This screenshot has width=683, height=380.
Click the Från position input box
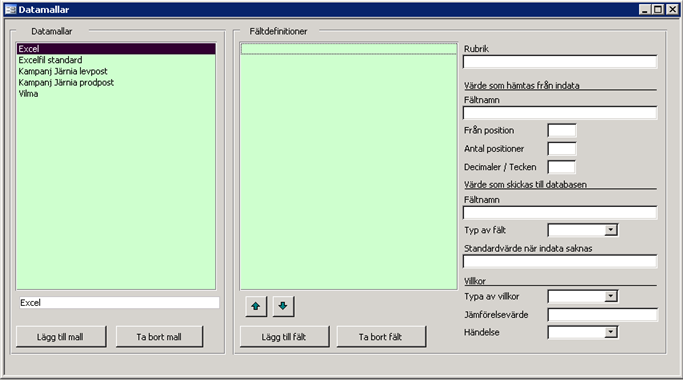562,130
